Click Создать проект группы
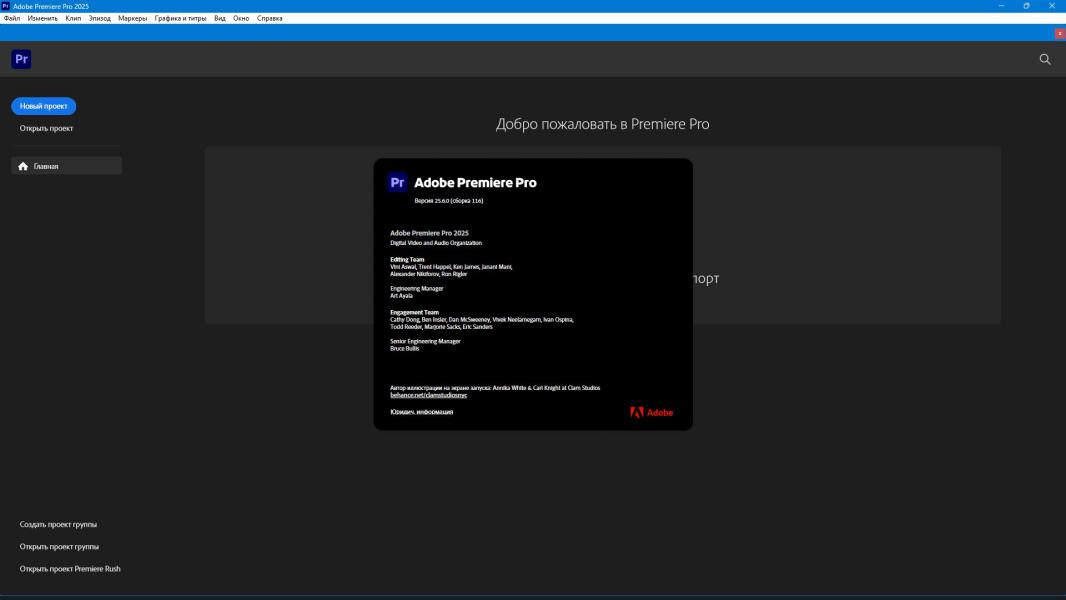Viewport: 1066px width, 600px height. pos(58,524)
